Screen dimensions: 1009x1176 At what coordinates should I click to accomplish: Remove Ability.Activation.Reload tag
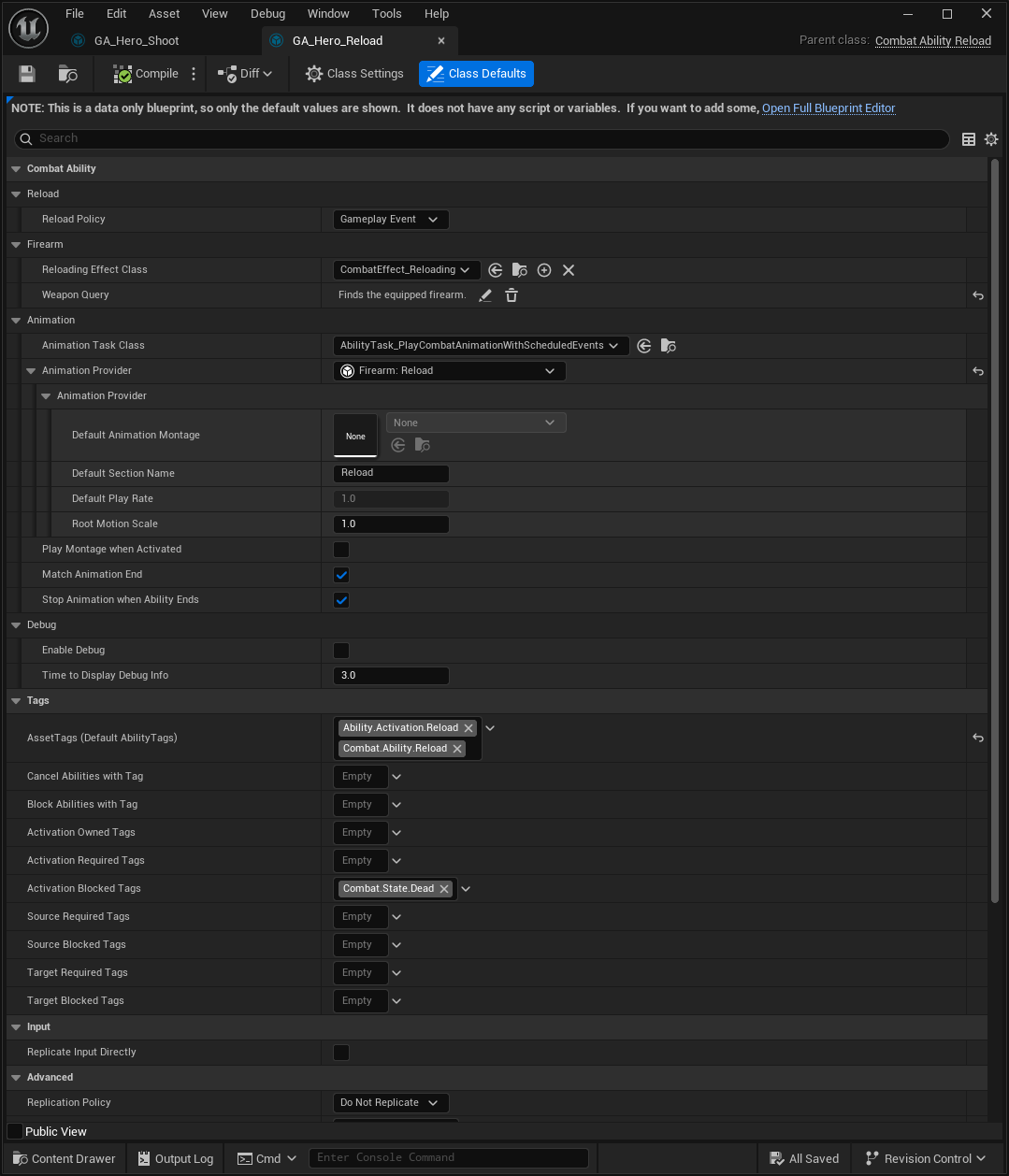pyautogui.click(x=468, y=728)
